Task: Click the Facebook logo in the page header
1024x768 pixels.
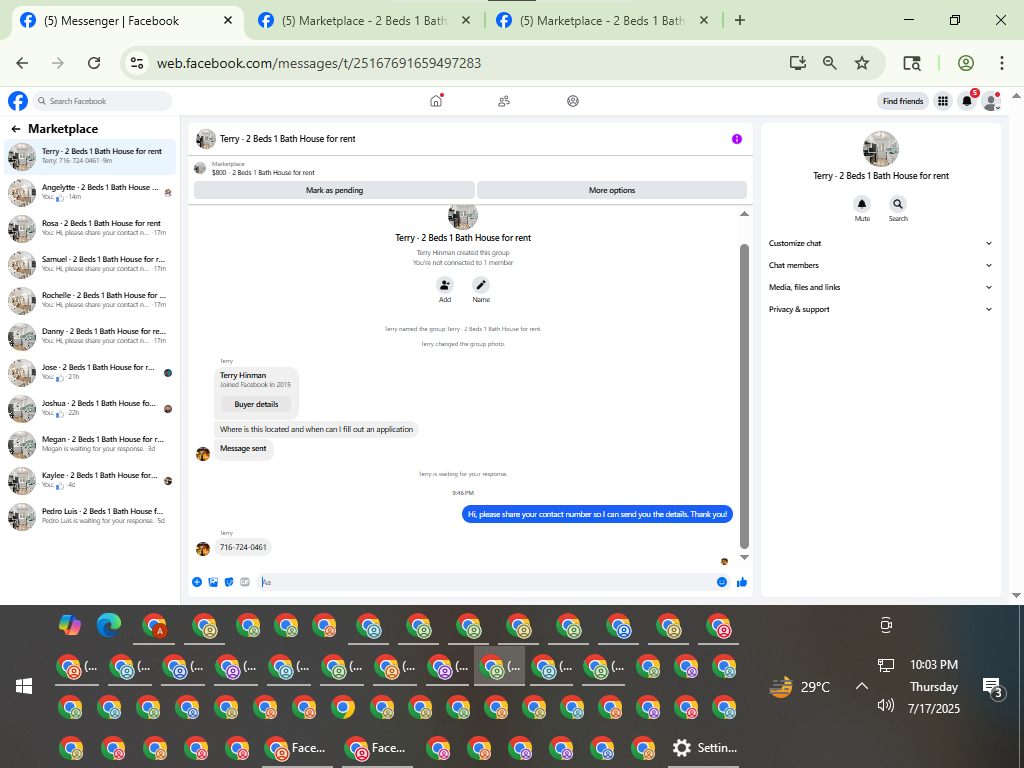Action: (x=18, y=101)
